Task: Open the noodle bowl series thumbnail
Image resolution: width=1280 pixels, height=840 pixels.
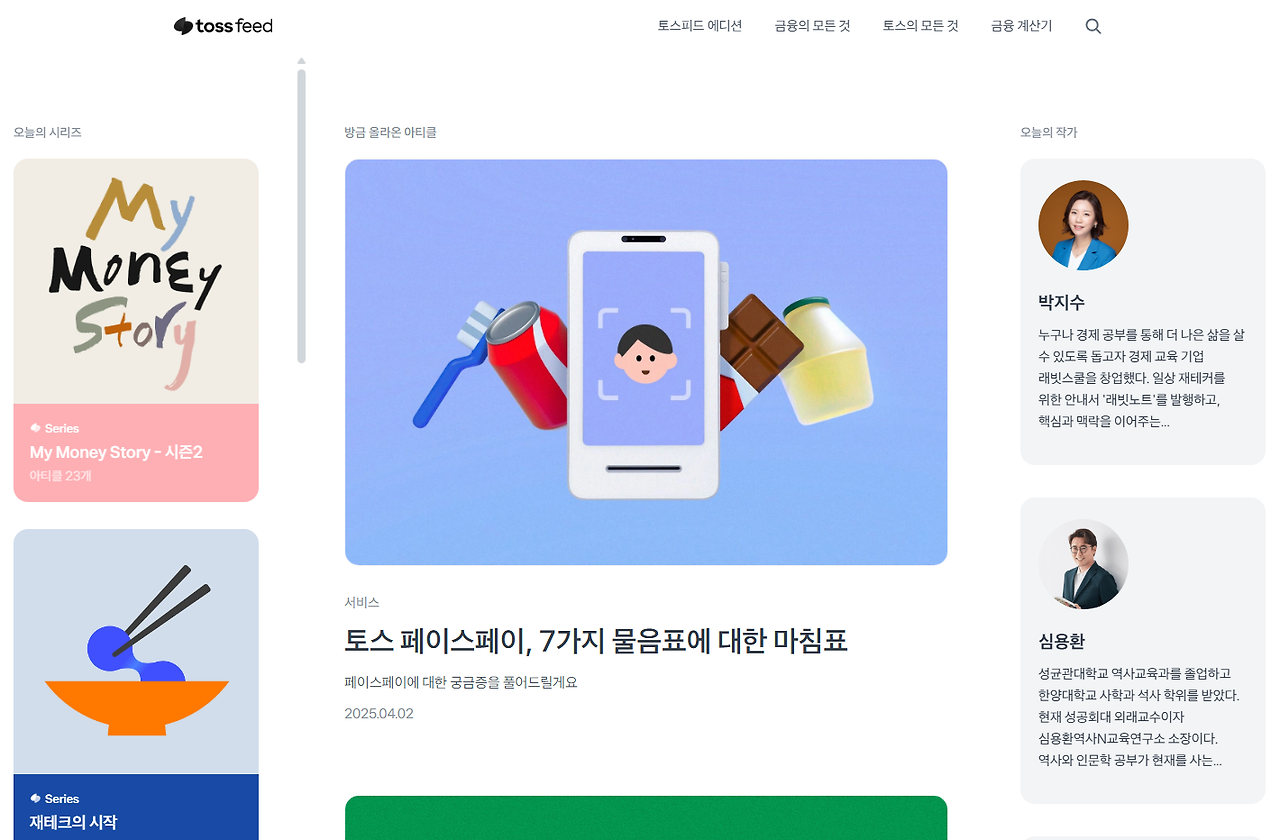Action: point(136,651)
